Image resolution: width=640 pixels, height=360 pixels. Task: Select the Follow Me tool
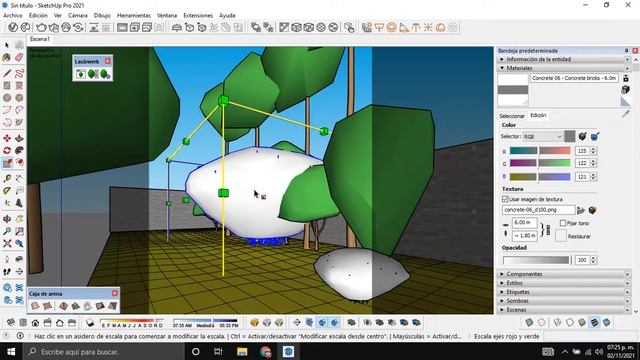tap(19, 151)
